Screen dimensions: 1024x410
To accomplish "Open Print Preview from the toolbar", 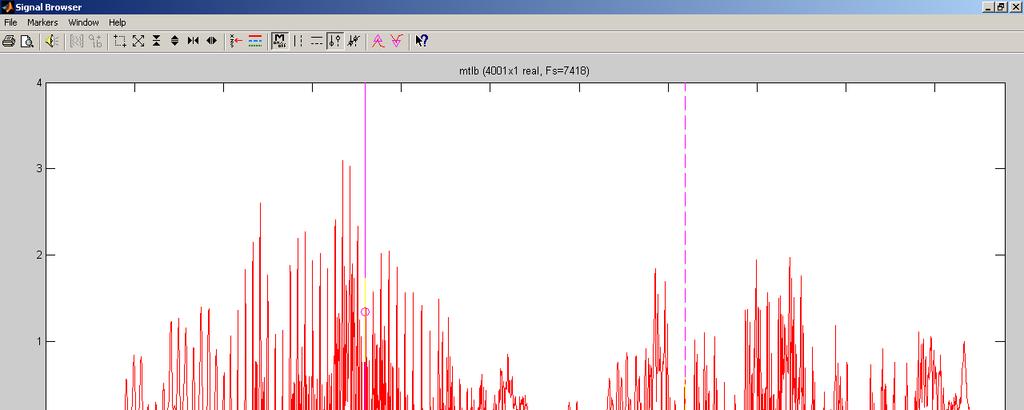I will 27,41.
